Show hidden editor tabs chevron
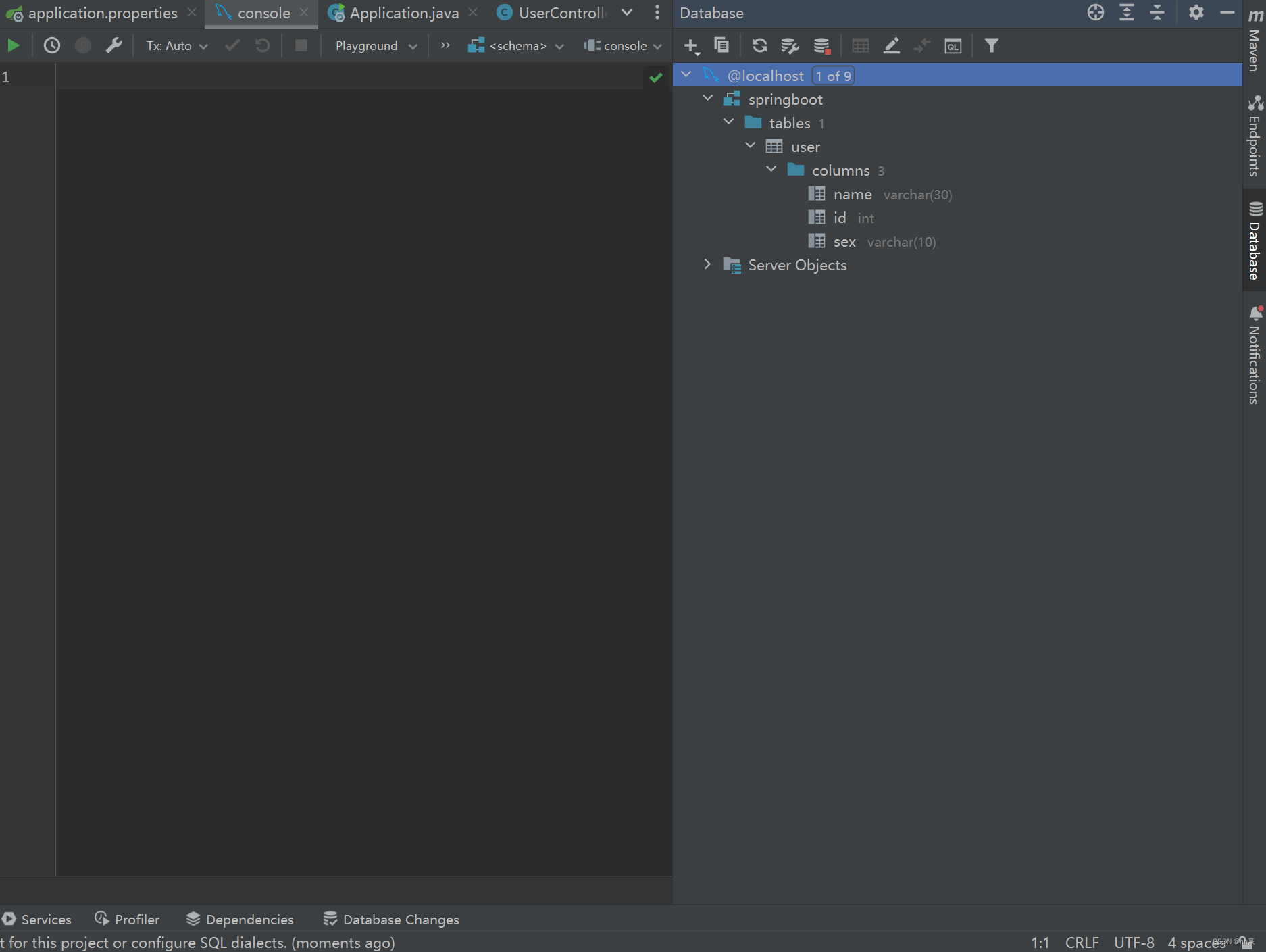The height and width of the screenshot is (952, 1266). coord(627,12)
